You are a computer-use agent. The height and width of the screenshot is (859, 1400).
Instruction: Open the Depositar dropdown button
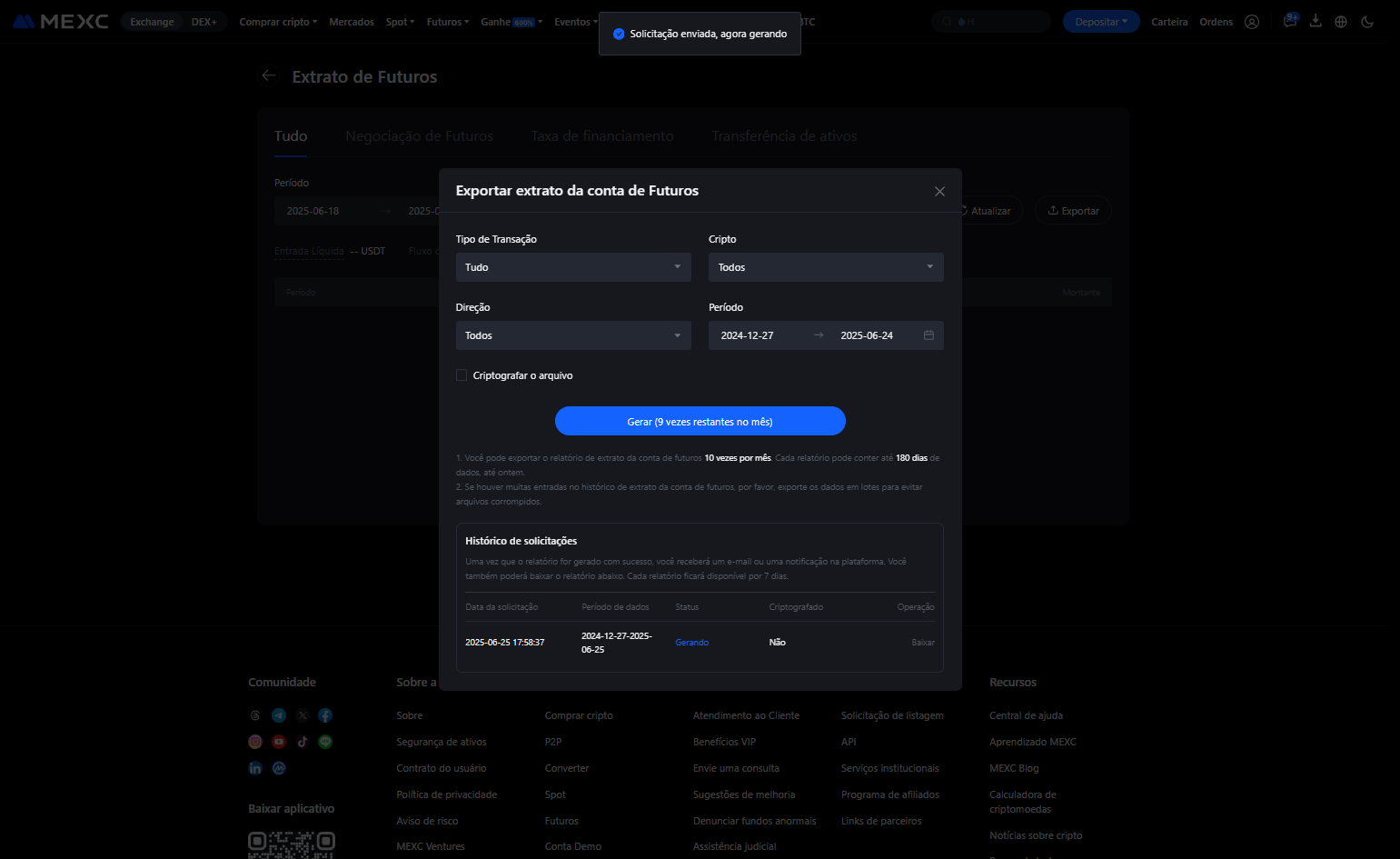tap(1101, 22)
